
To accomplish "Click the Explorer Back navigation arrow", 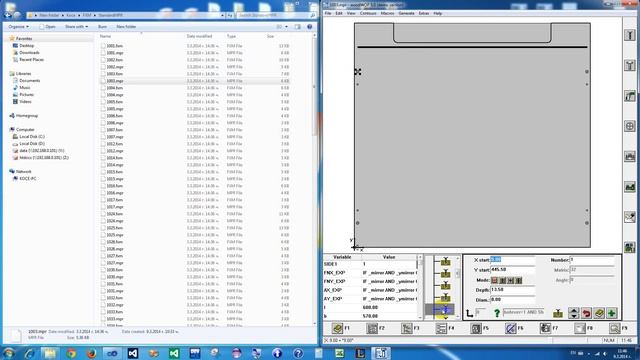I will pyautogui.click(x=7, y=15).
